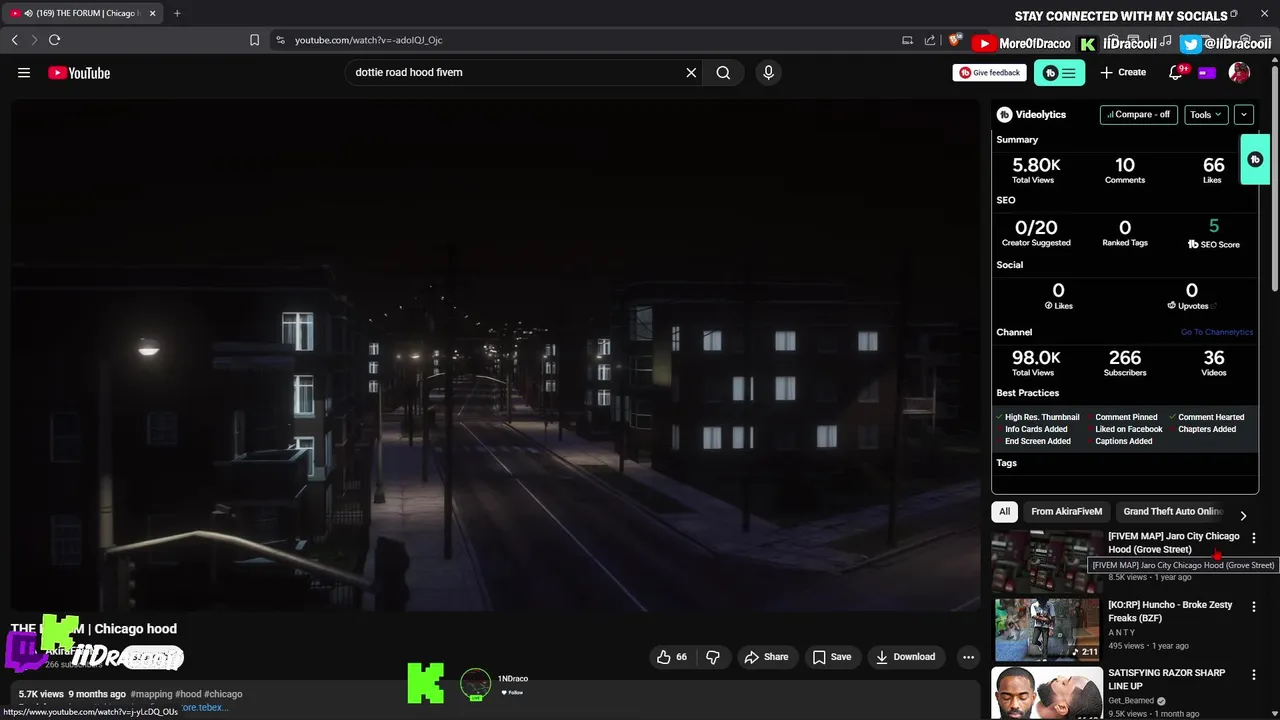Click High Res. Thumbnail best practice
Viewport: 1280px width, 720px height.
coord(1042,417)
